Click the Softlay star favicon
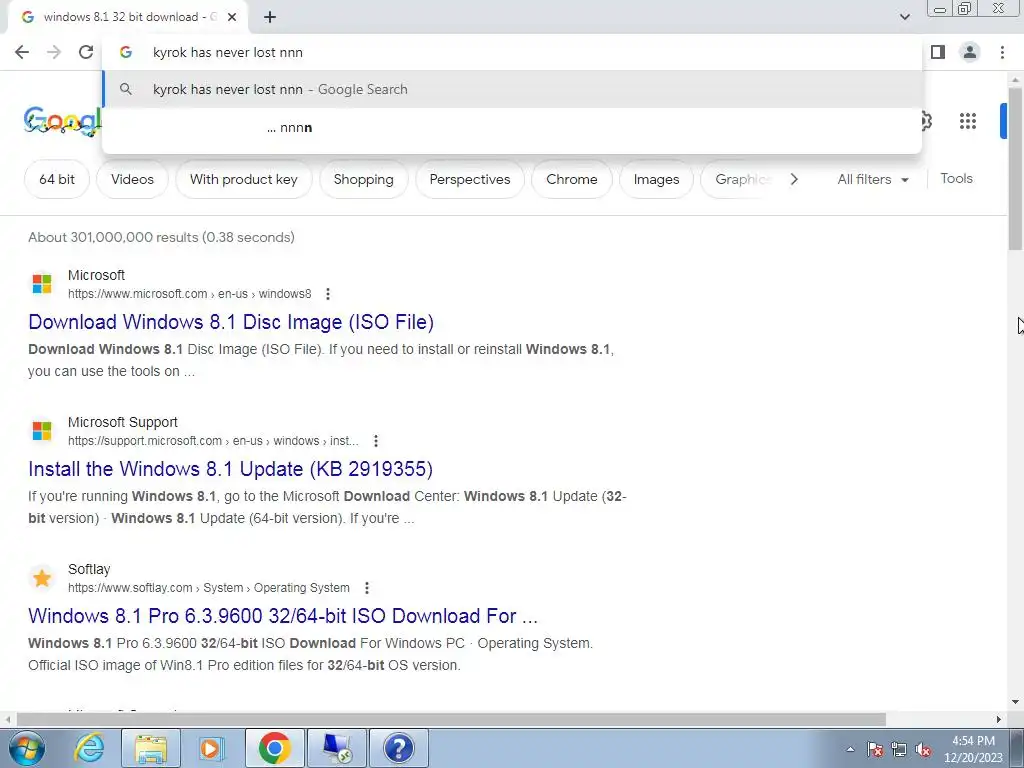 (x=42, y=578)
